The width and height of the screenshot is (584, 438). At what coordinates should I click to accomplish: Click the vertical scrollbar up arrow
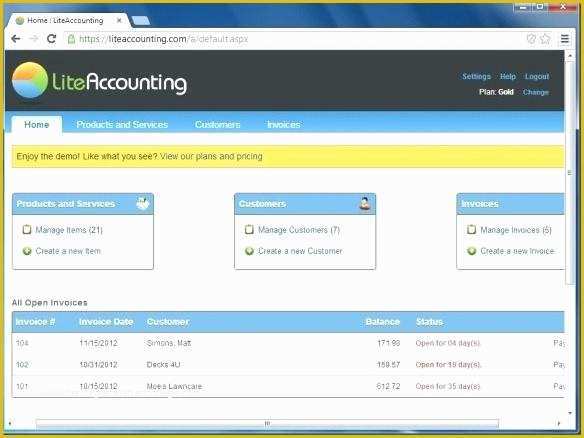click(x=570, y=55)
